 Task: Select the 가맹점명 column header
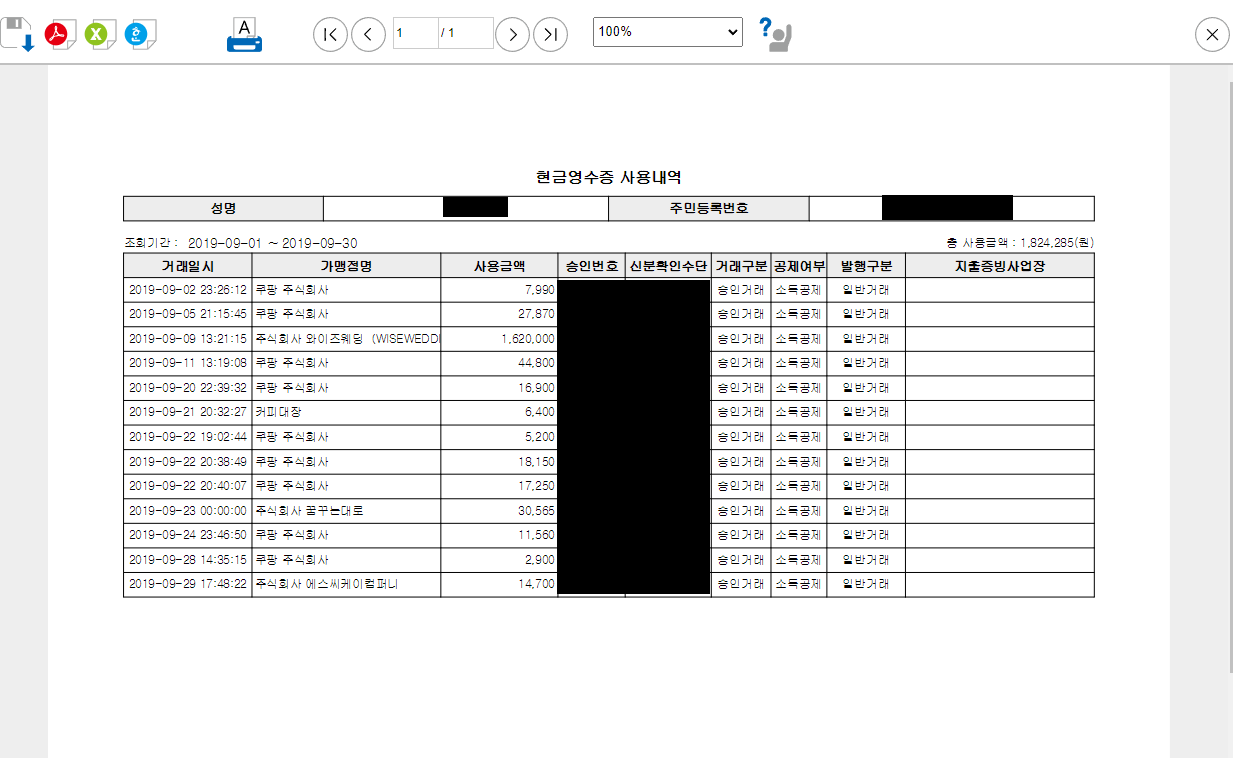(x=346, y=266)
